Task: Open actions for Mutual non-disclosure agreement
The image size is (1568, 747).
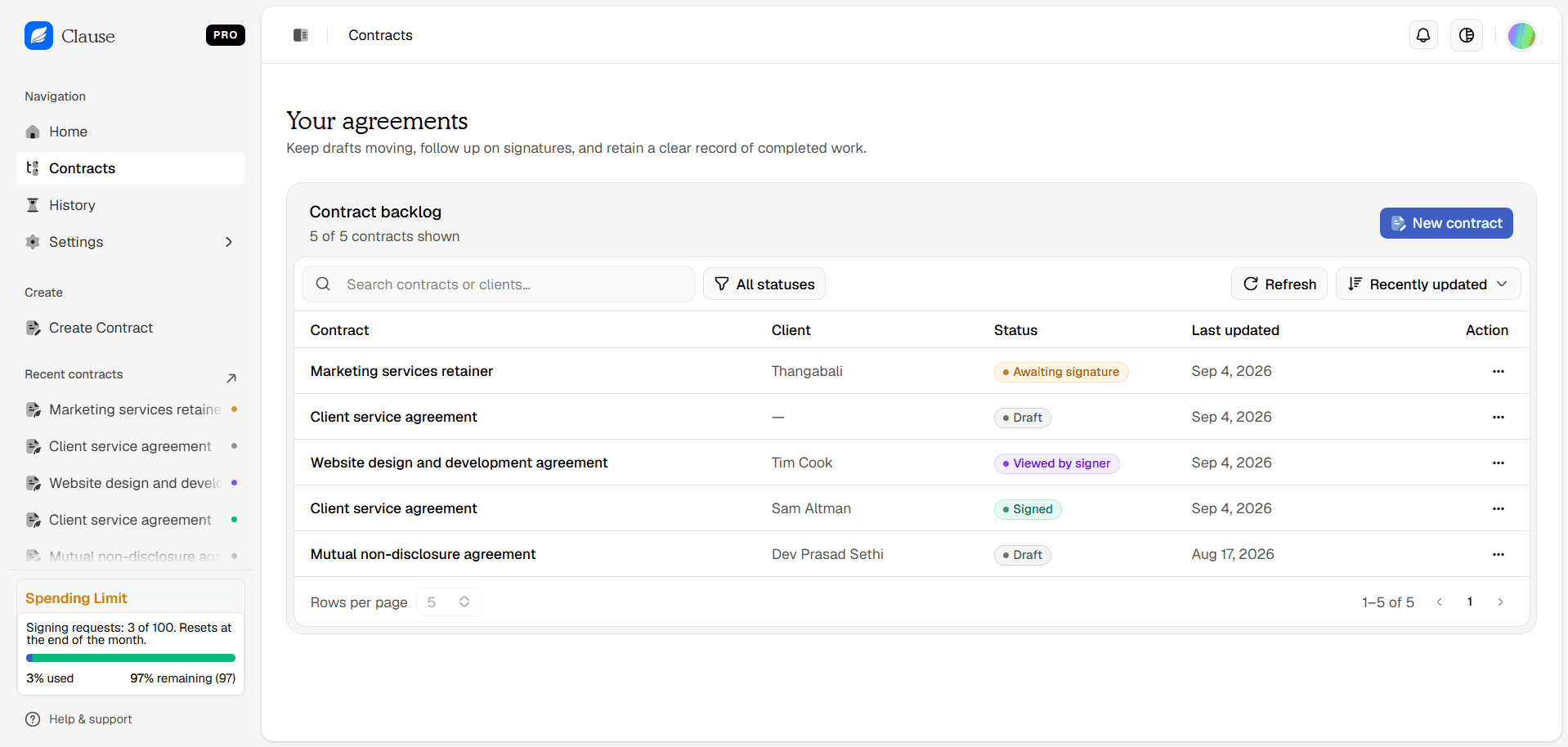Action: [1498, 554]
